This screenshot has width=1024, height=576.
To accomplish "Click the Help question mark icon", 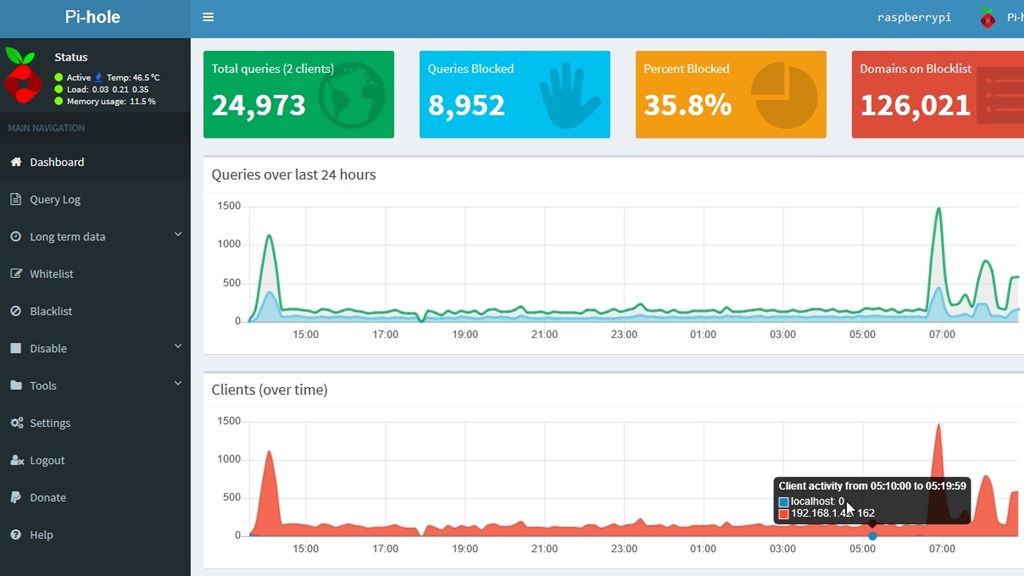I will 16,535.
